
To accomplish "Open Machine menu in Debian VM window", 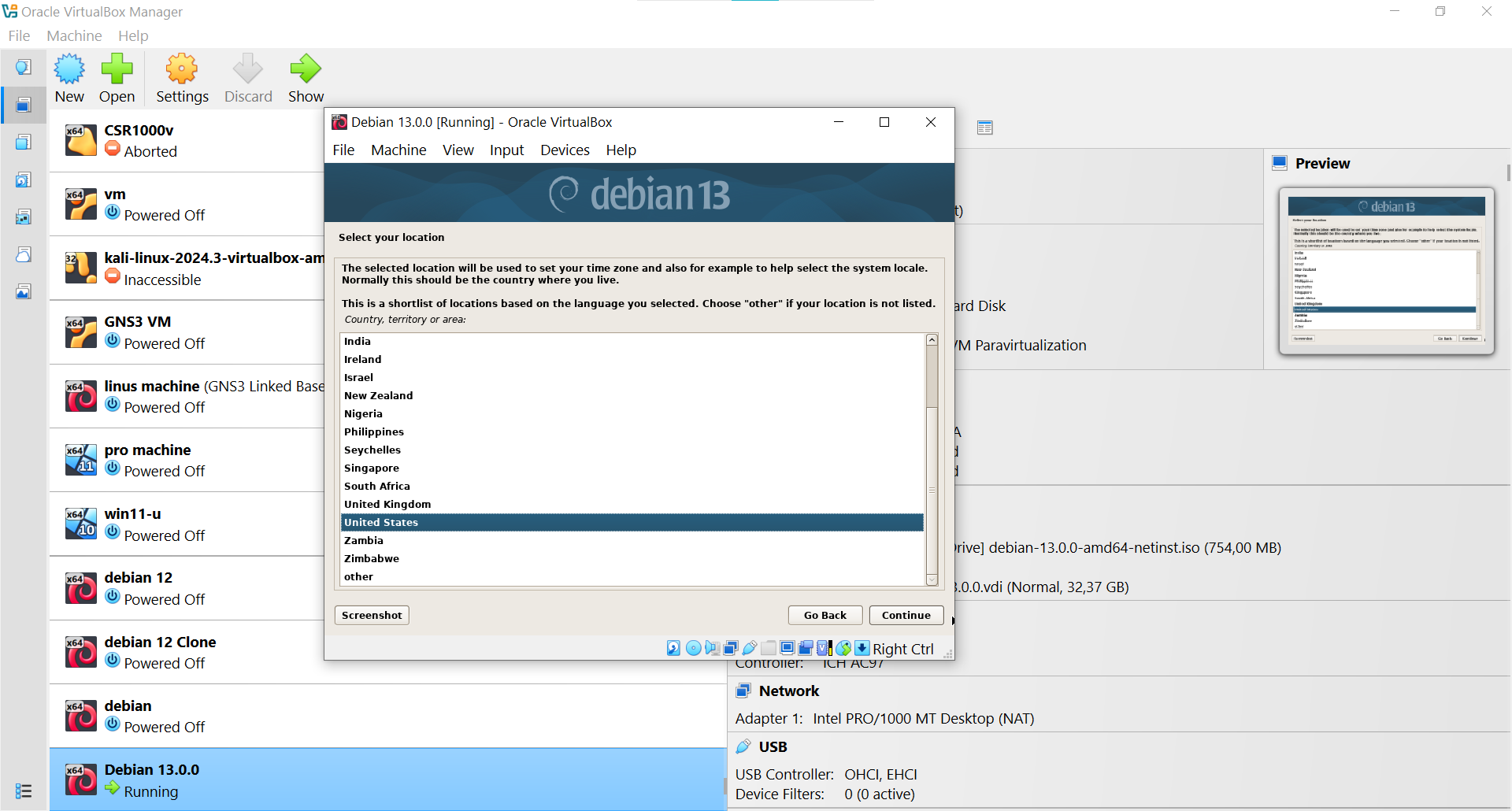I will click(x=398, y=150).
